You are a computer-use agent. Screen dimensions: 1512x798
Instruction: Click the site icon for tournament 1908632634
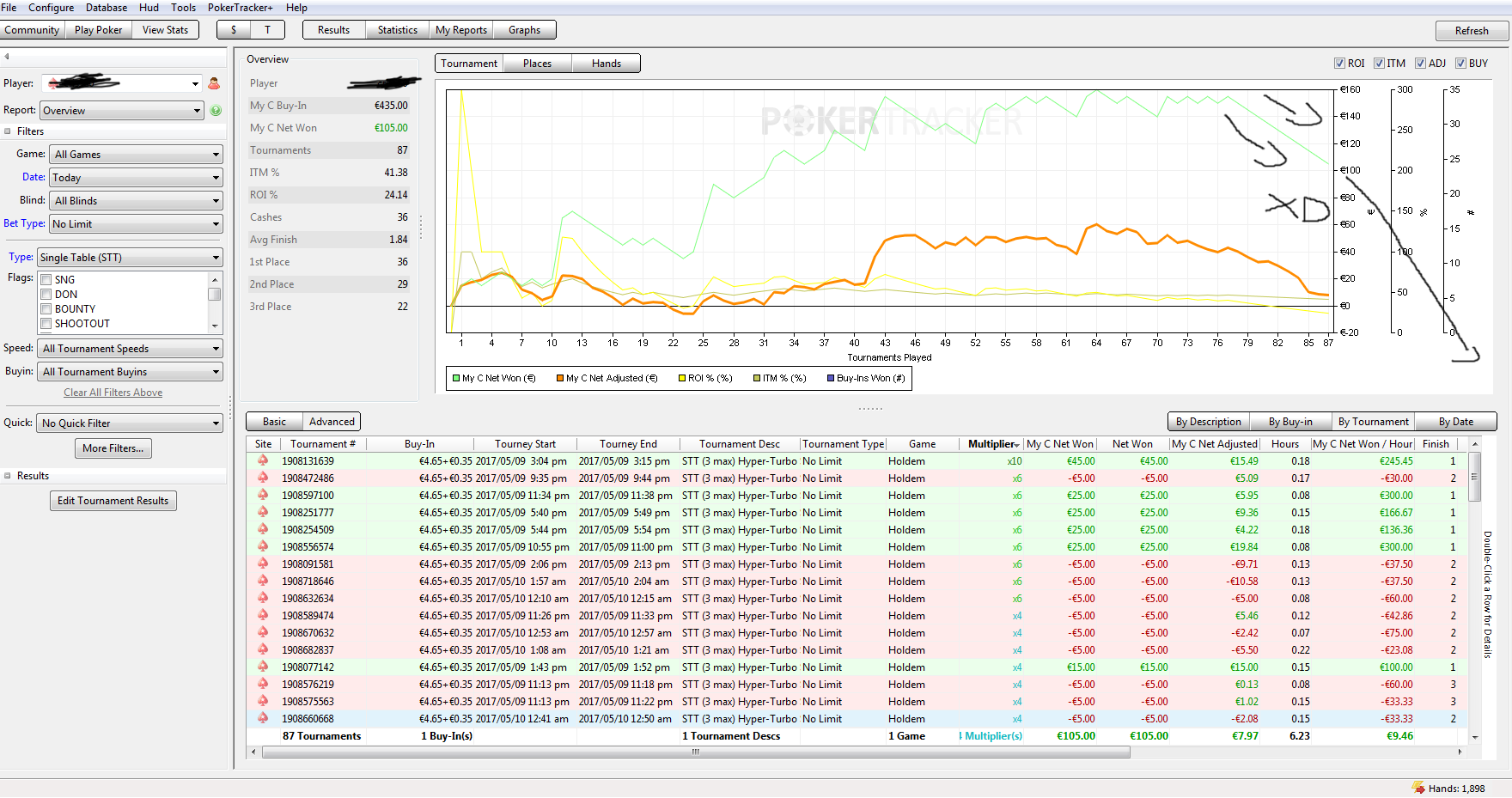263,598
